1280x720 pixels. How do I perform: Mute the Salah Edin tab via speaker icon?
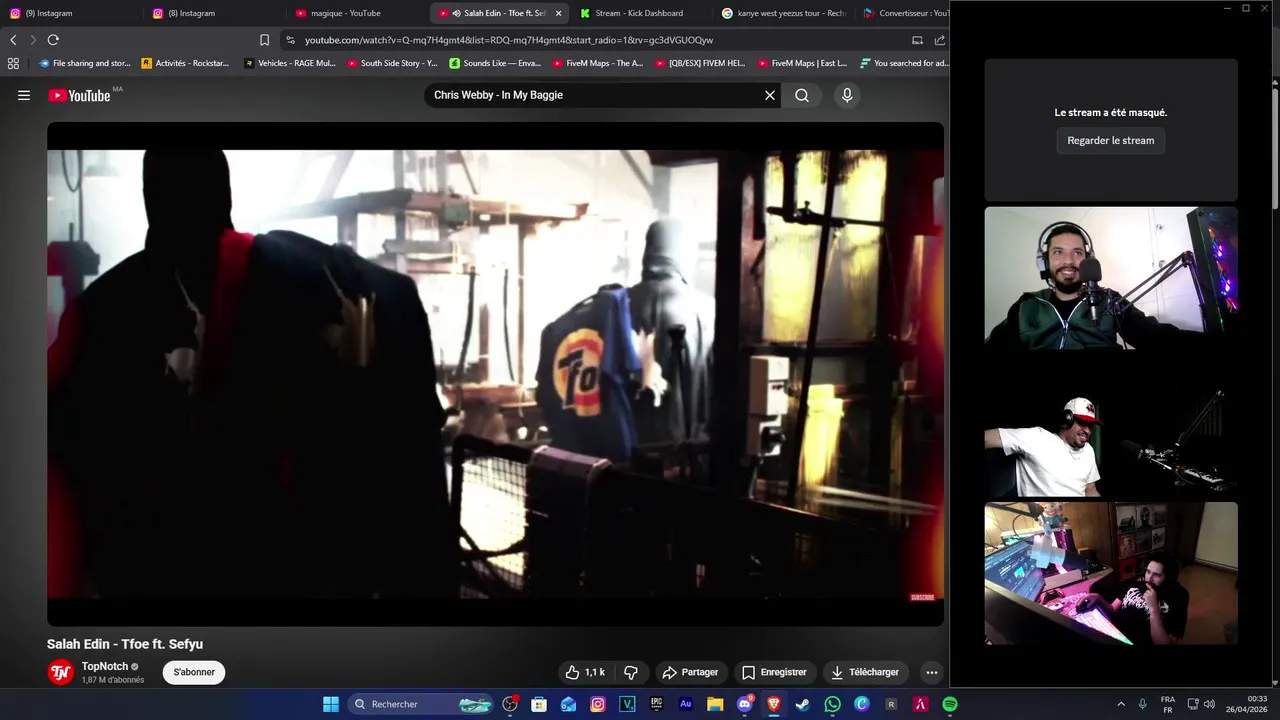pos(456,13)
